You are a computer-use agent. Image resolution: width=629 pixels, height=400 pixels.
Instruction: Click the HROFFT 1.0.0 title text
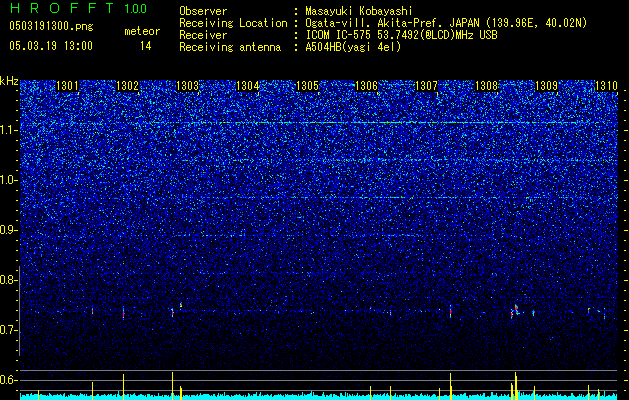click(x=78, y=8)
